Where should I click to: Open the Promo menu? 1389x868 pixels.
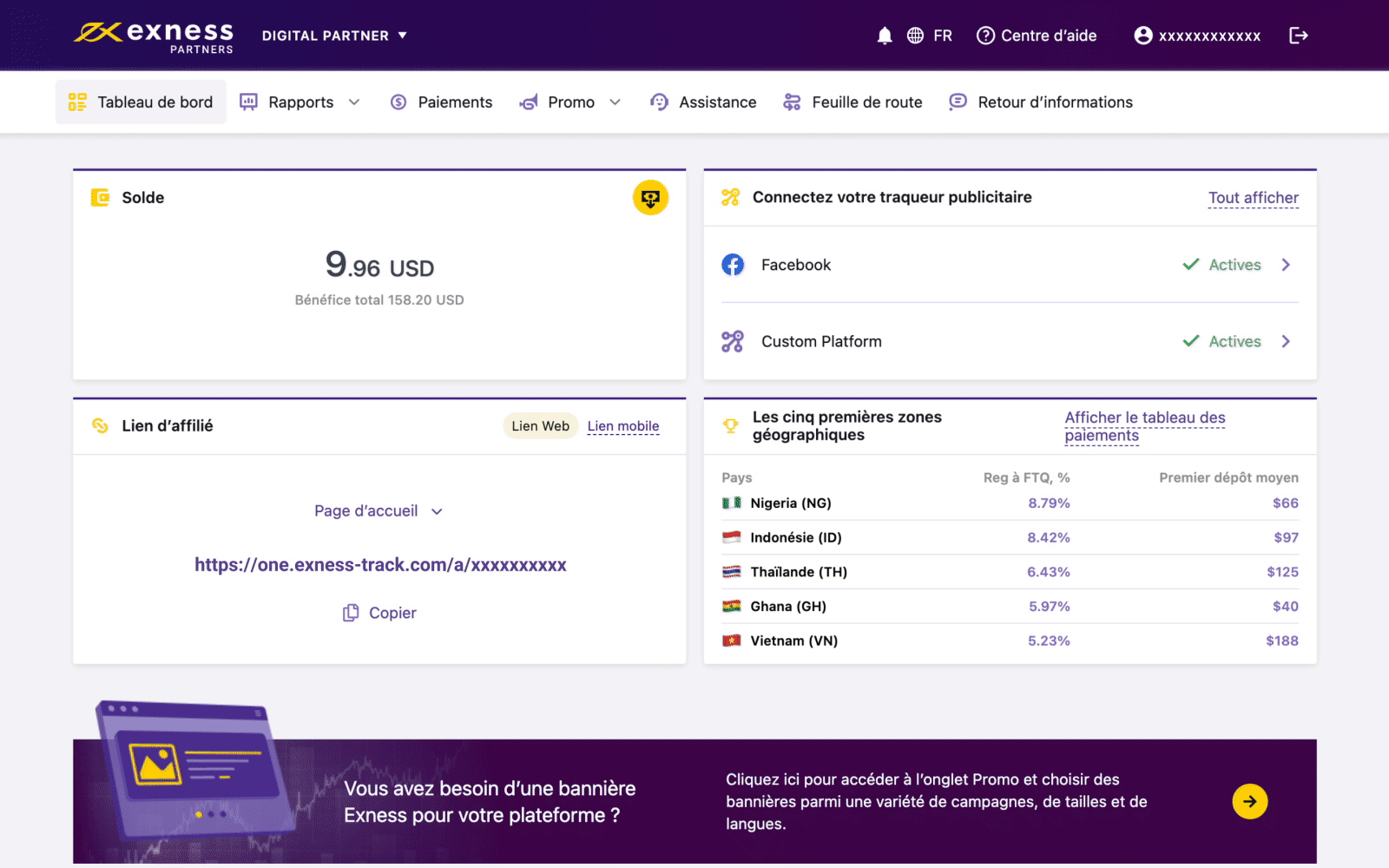[570, 102]
